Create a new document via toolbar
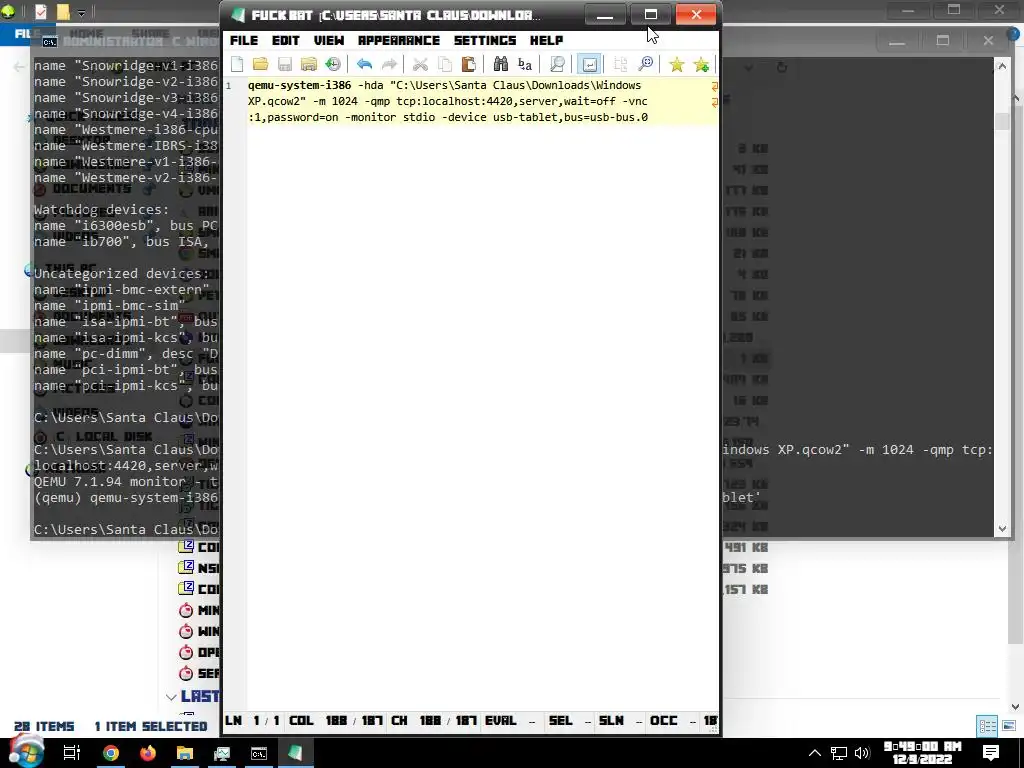 click(x=236, y=64)
